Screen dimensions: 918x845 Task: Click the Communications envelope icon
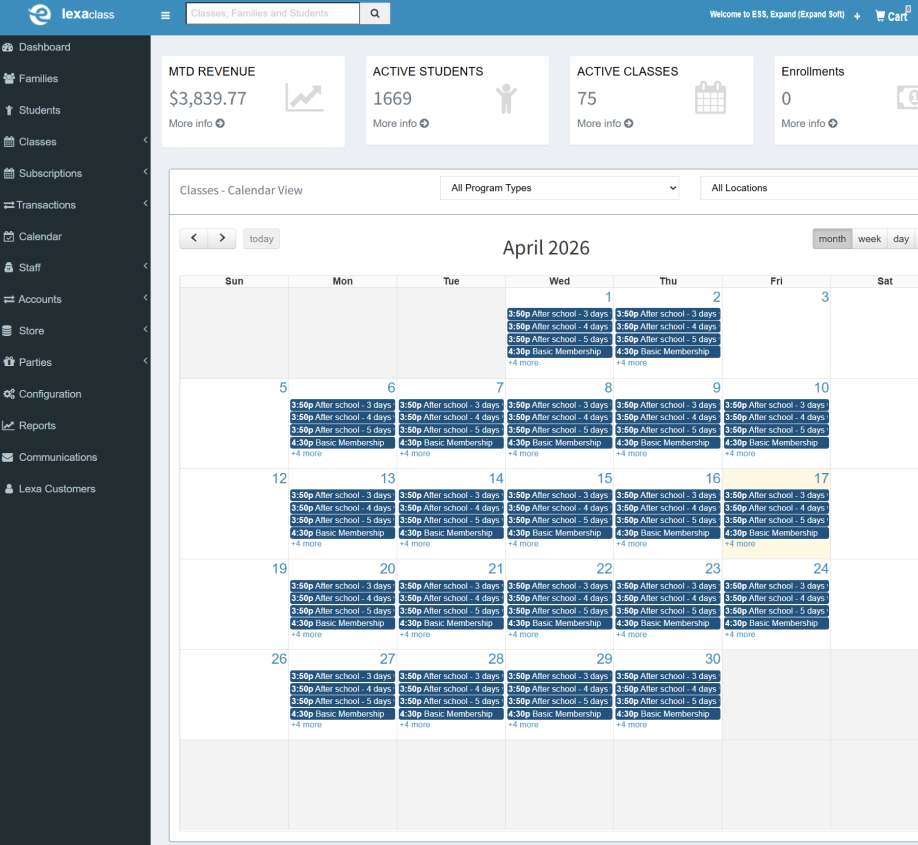[8, 457]
